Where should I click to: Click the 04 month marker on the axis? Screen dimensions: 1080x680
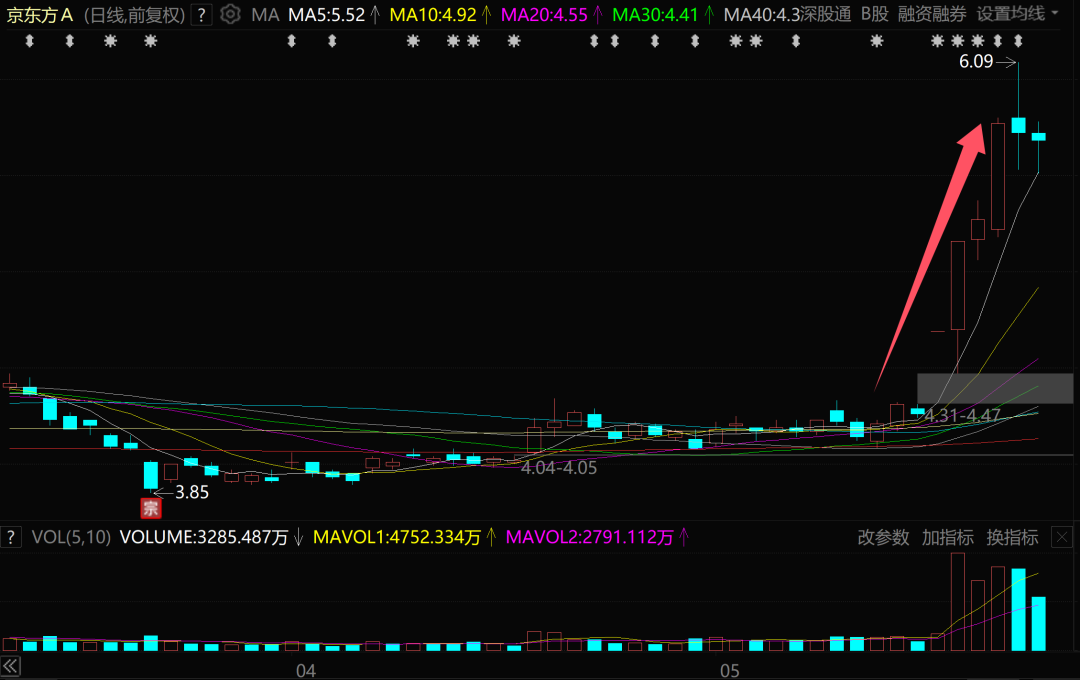pyautogui.click(x=306, y=670)
